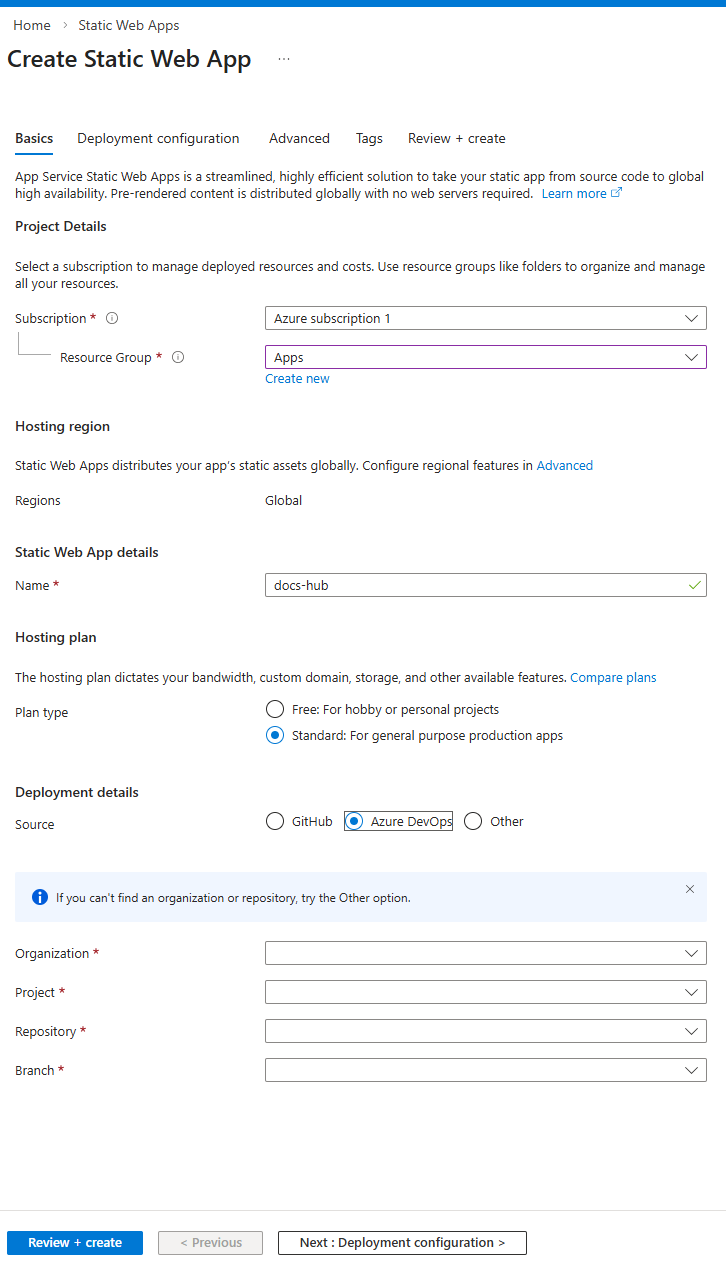Open the Organization dropdown
This screenshot has width=726, height=1274.
[485, 953]
